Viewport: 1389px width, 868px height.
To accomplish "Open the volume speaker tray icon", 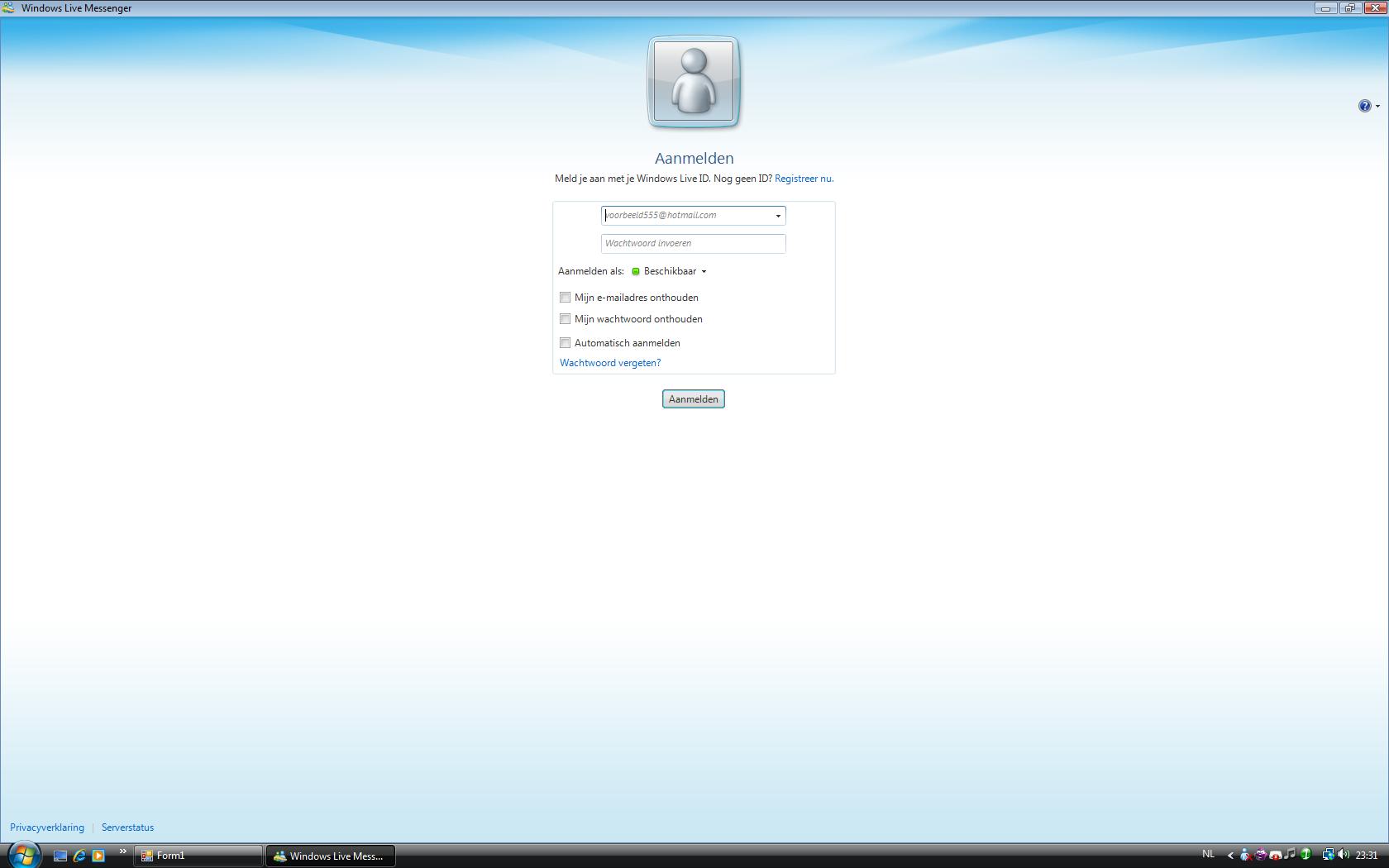I will (1343, 855).
